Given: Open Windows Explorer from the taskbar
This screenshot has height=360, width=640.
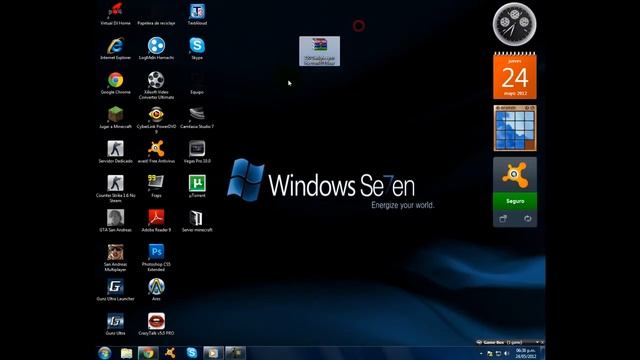Looking at the screenshot, I should [x=127, y=353].
